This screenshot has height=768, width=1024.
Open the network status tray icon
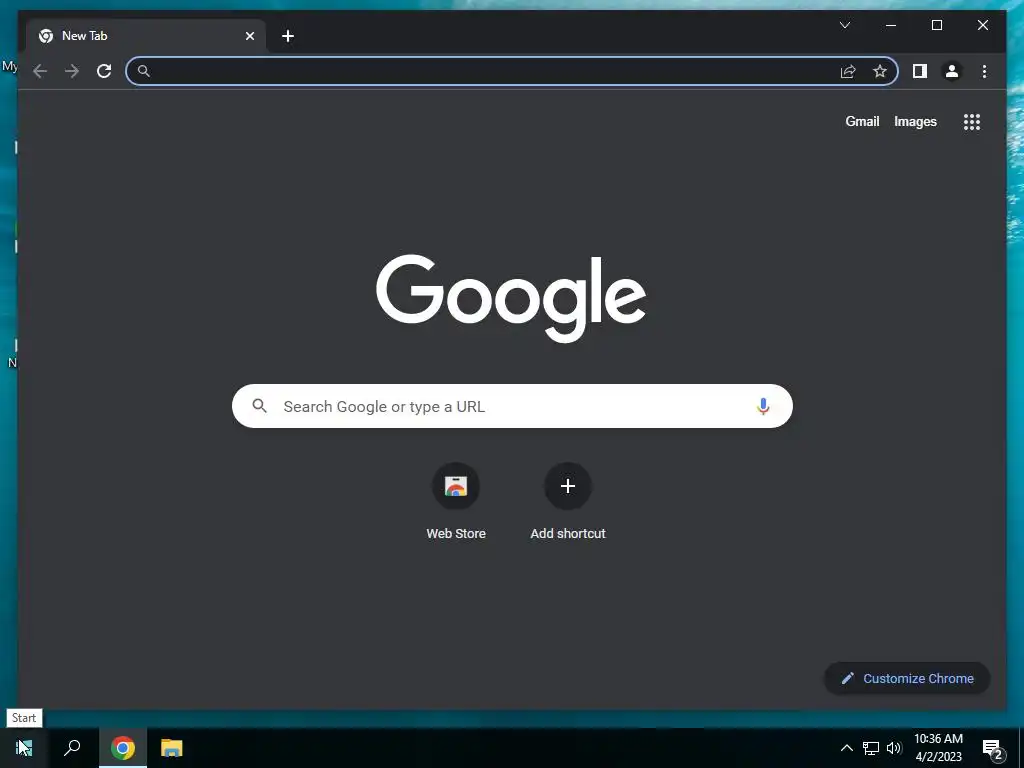tap(871, 748)
